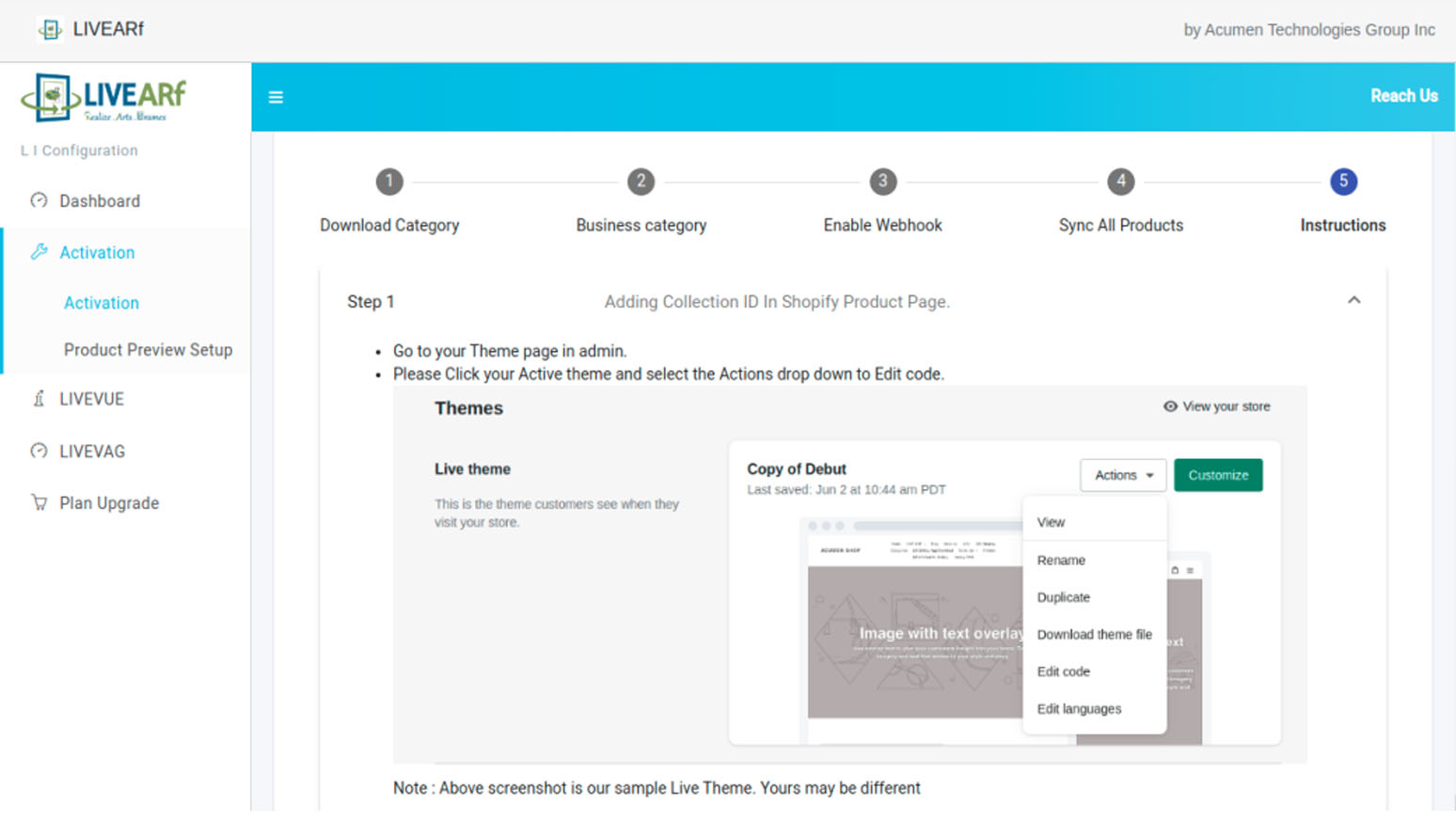Click 'Adding Collection ID In Shopify Product Page.' text

coord(777,302)
